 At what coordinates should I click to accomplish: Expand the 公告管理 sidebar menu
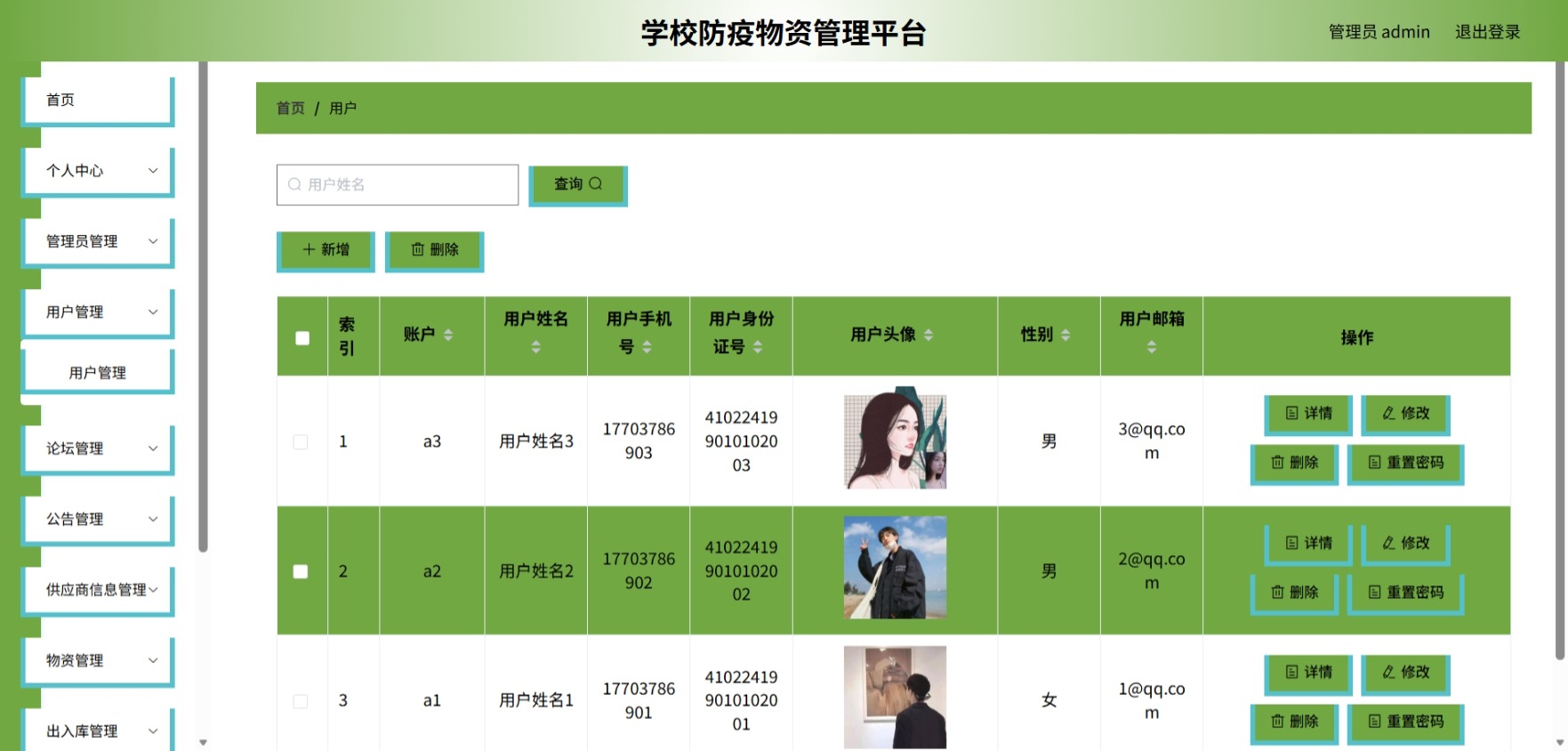pyautogui.click(x=97, y=519)
